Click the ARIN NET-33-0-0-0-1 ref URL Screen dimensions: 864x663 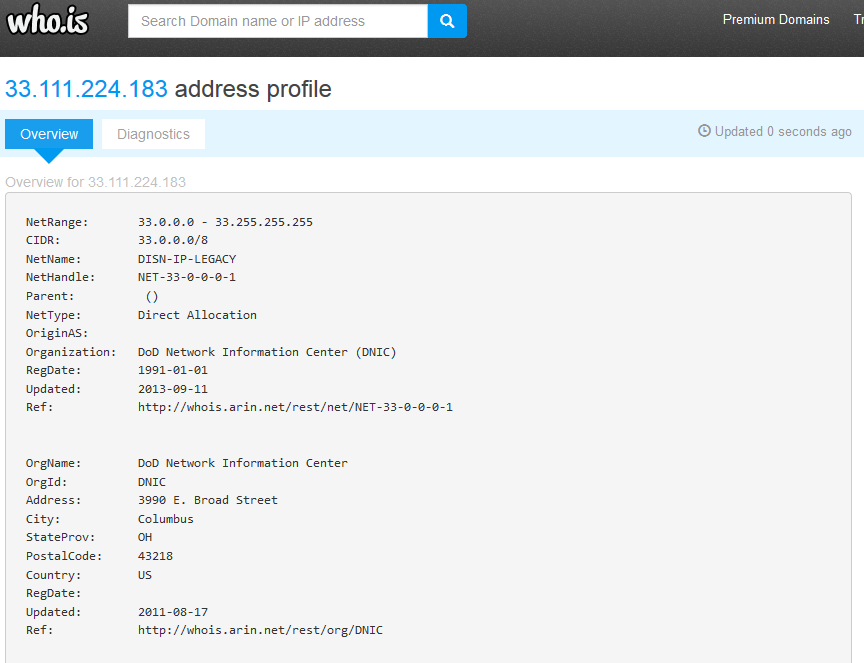(x=295, y=407)
